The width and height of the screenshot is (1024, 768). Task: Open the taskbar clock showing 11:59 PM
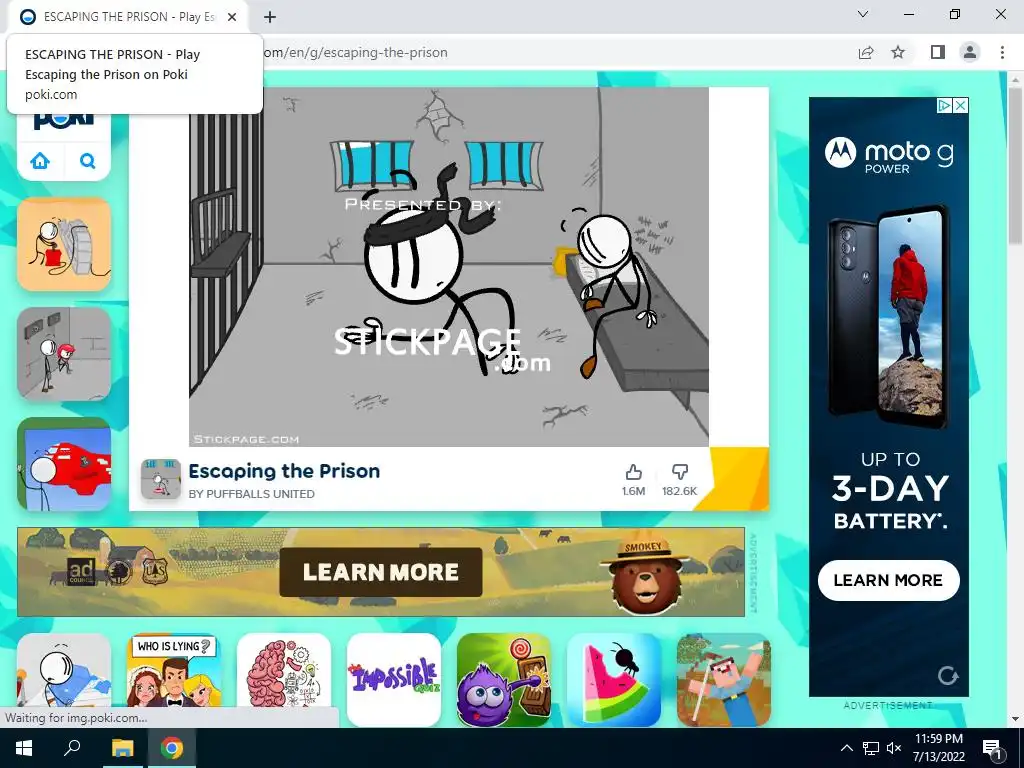click(938, 748)
